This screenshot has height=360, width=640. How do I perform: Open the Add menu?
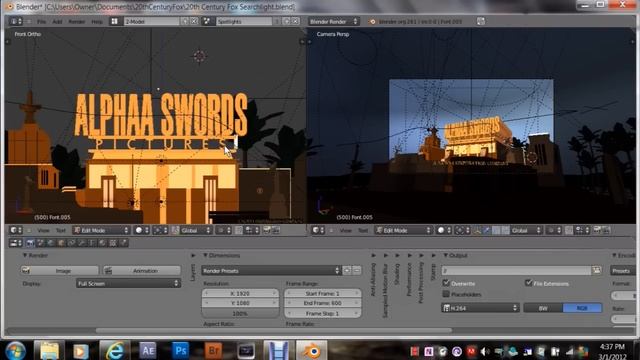click(x=57, y=21)
